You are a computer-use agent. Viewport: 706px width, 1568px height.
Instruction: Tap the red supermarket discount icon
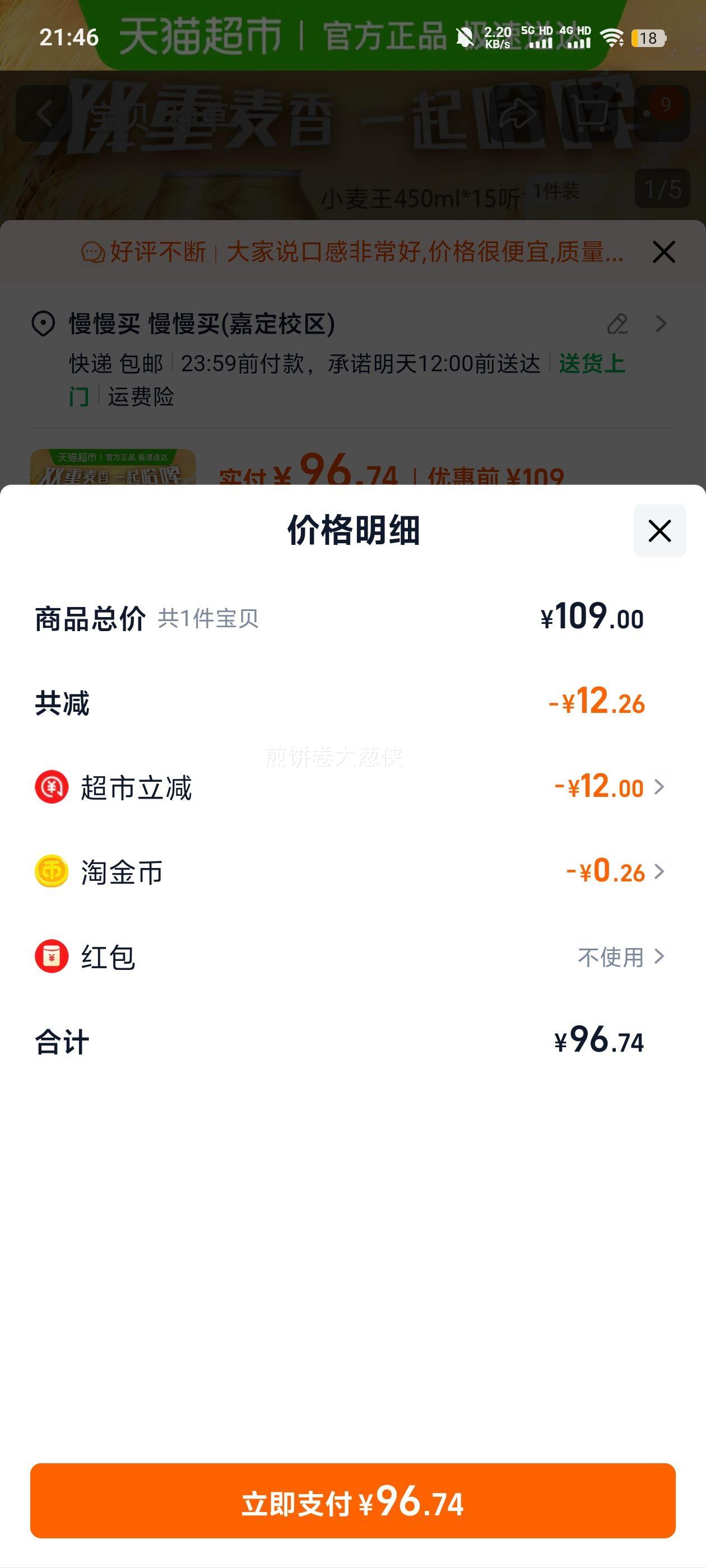click(x=52, y=787)
